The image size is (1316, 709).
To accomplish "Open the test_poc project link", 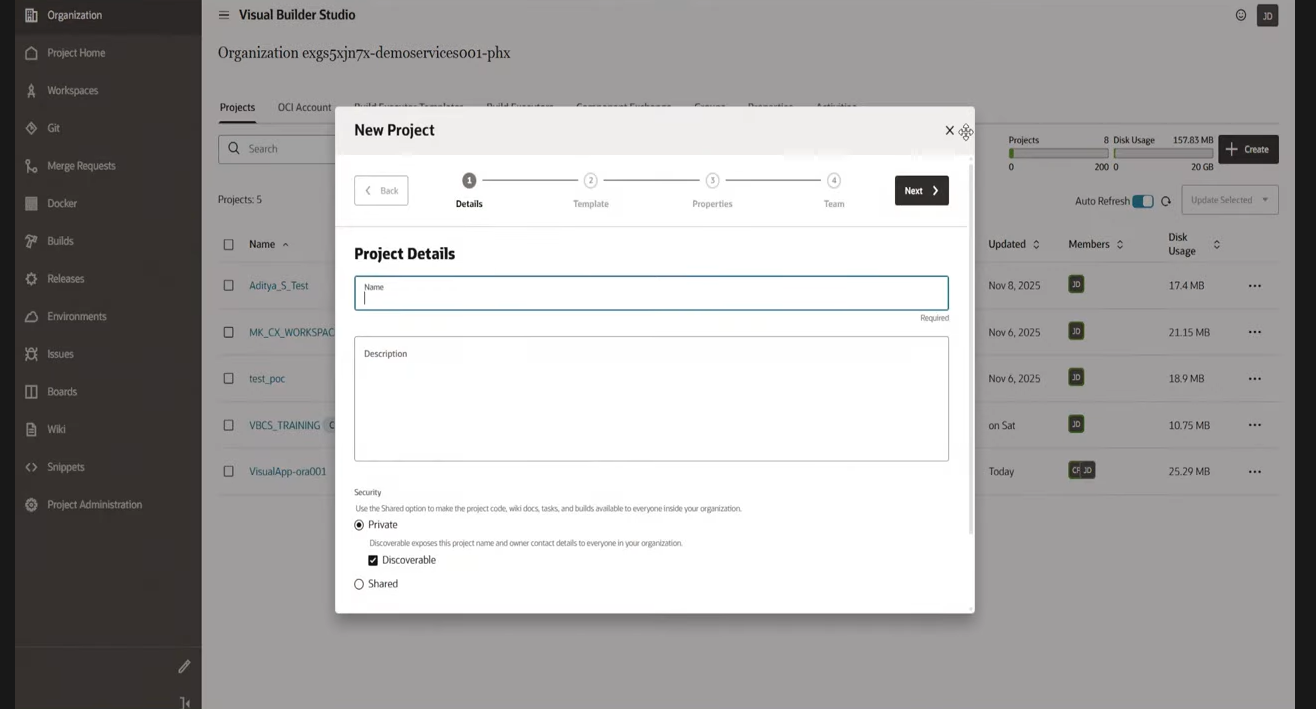I will (267, 379).
